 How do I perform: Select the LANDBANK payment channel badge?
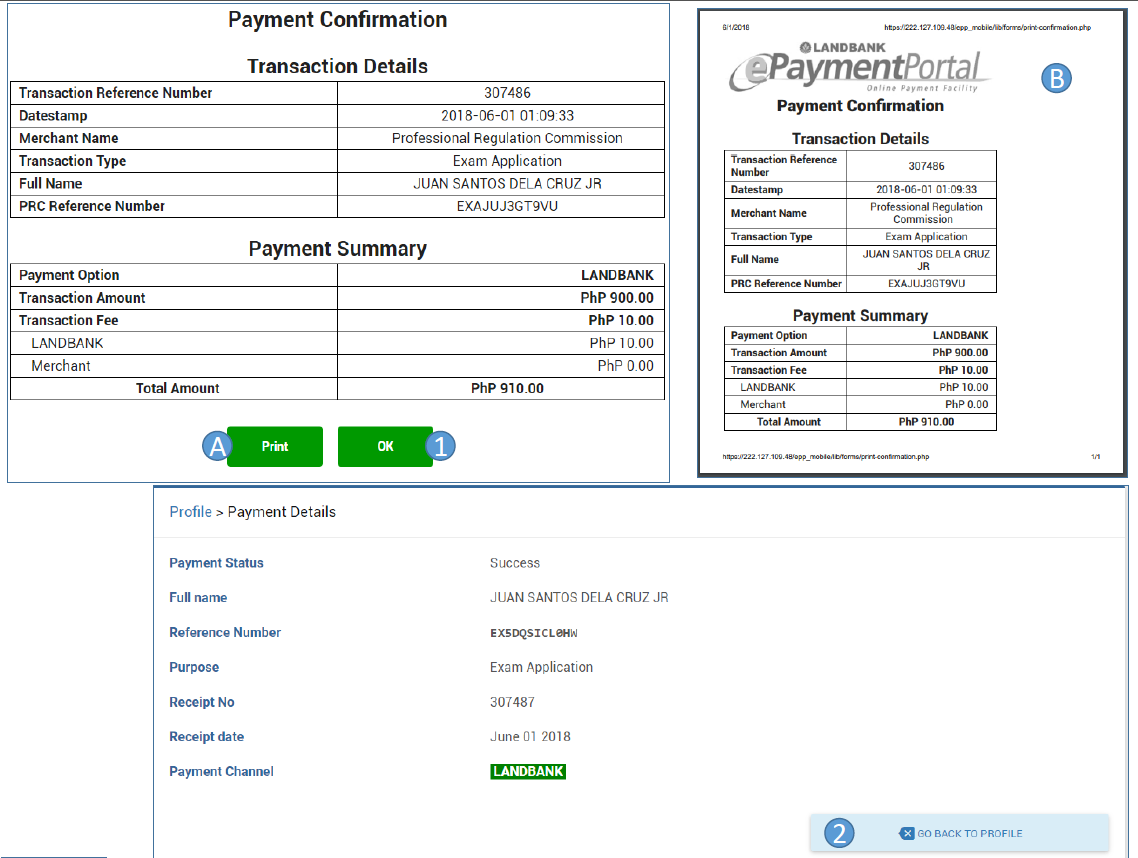528,771
